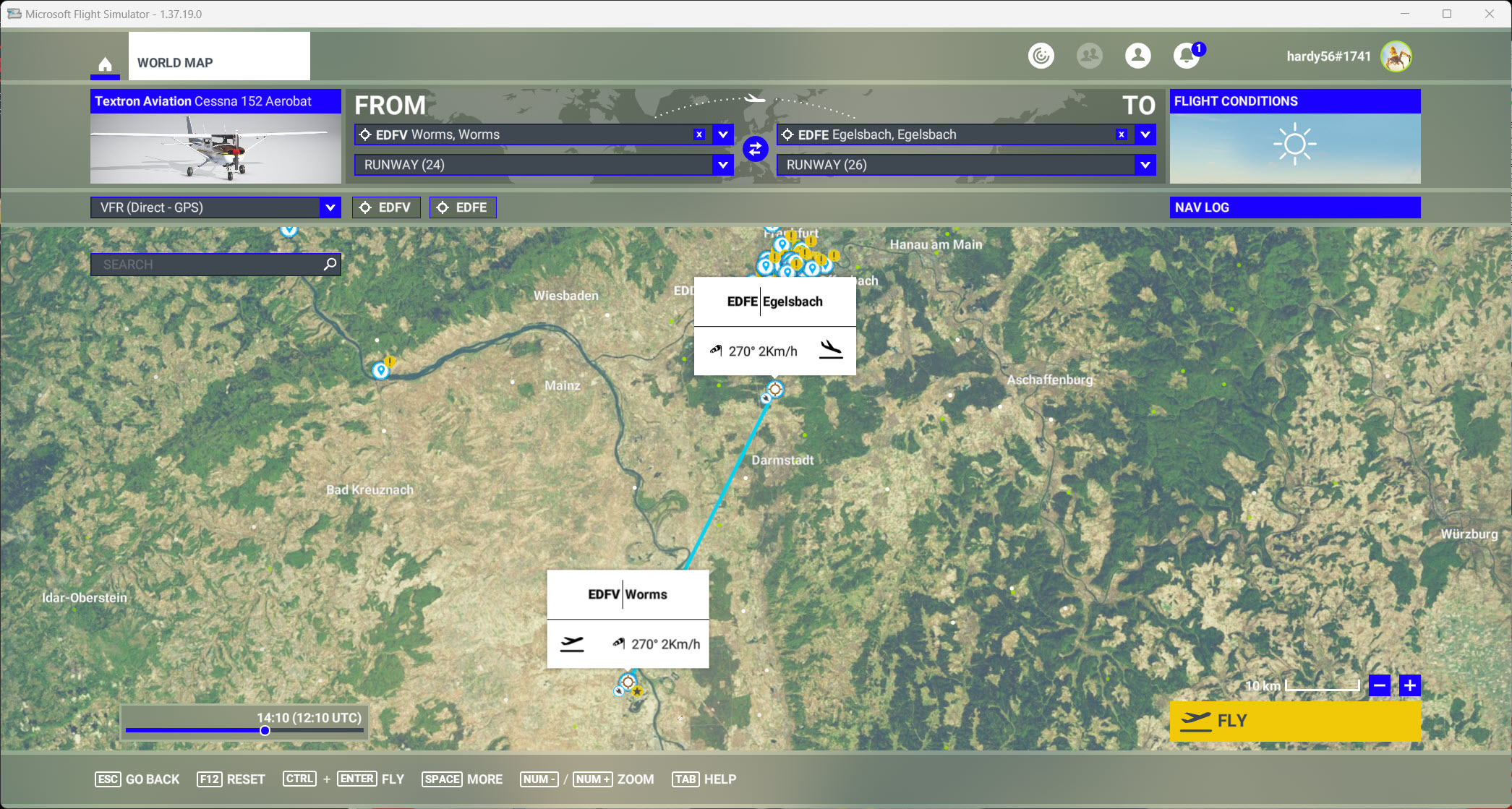Click the Mainz city label on map
Viewport: 1512px width, 809px height.
563,385
